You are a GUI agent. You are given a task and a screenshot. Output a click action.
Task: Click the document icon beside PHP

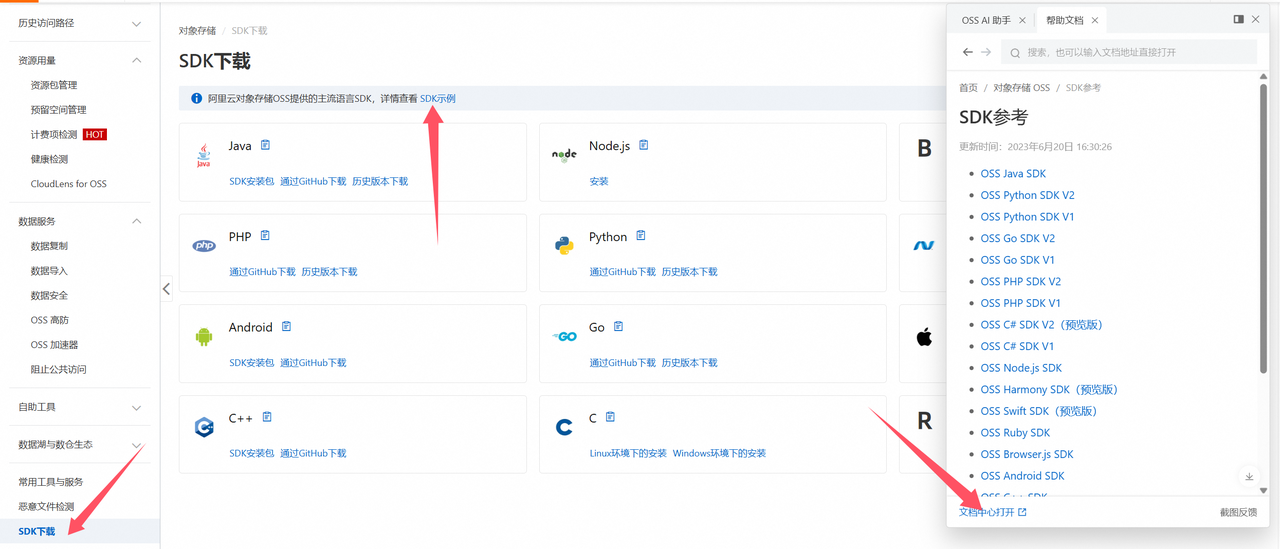point(265,236)
